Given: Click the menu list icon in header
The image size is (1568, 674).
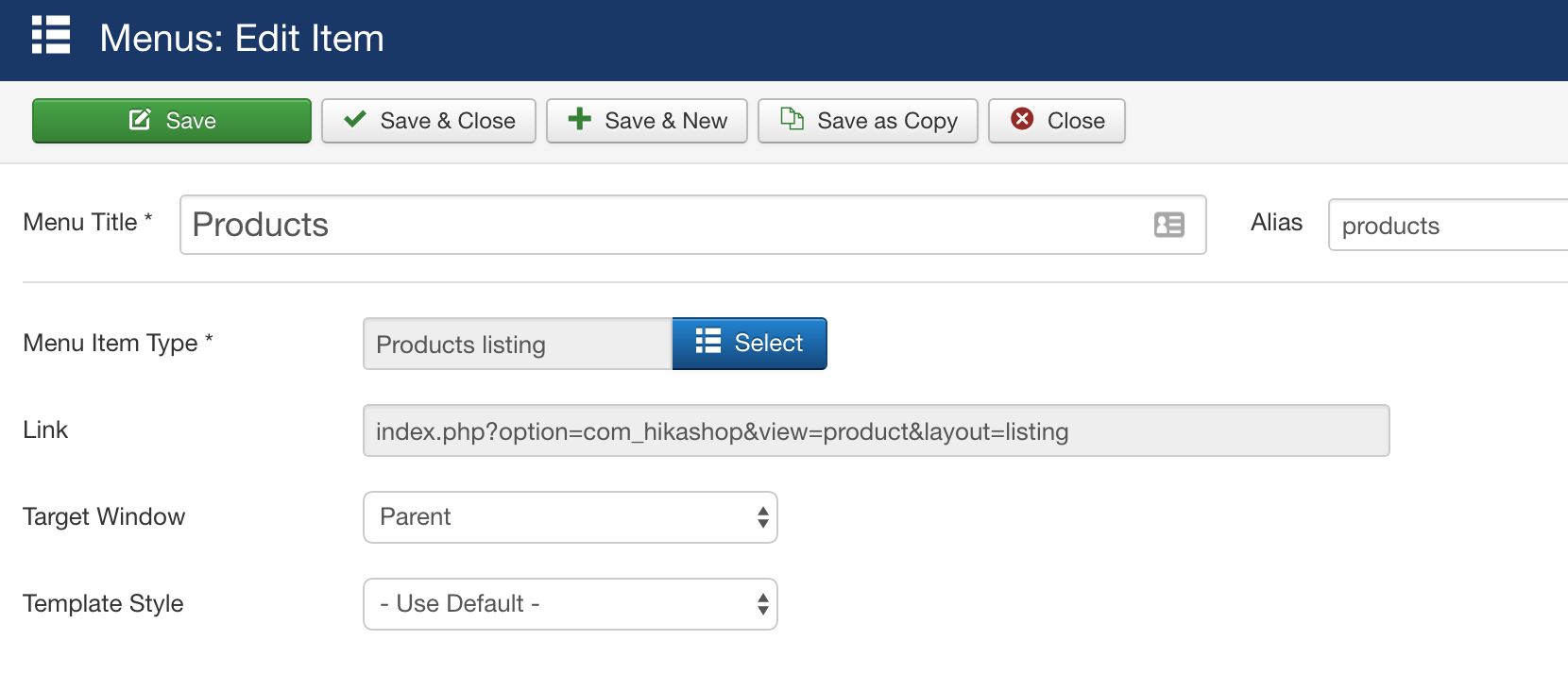Looking at the screenshot, I should pos(51,36).
